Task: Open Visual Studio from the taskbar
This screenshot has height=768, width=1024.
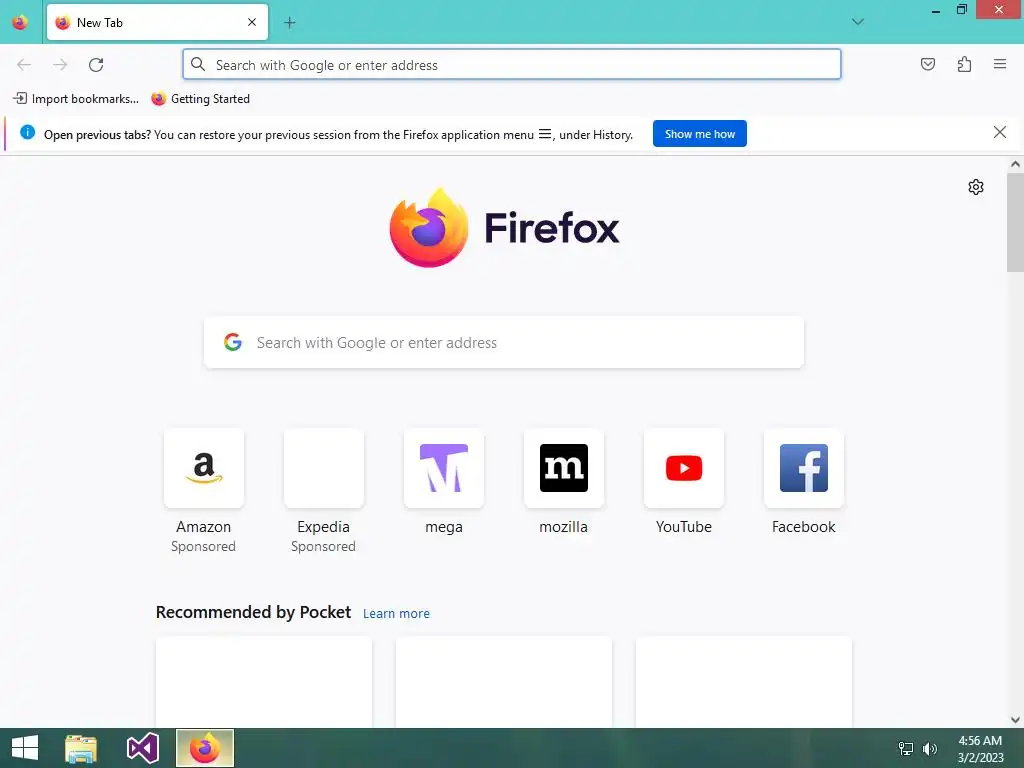Action: coord(142,748)
